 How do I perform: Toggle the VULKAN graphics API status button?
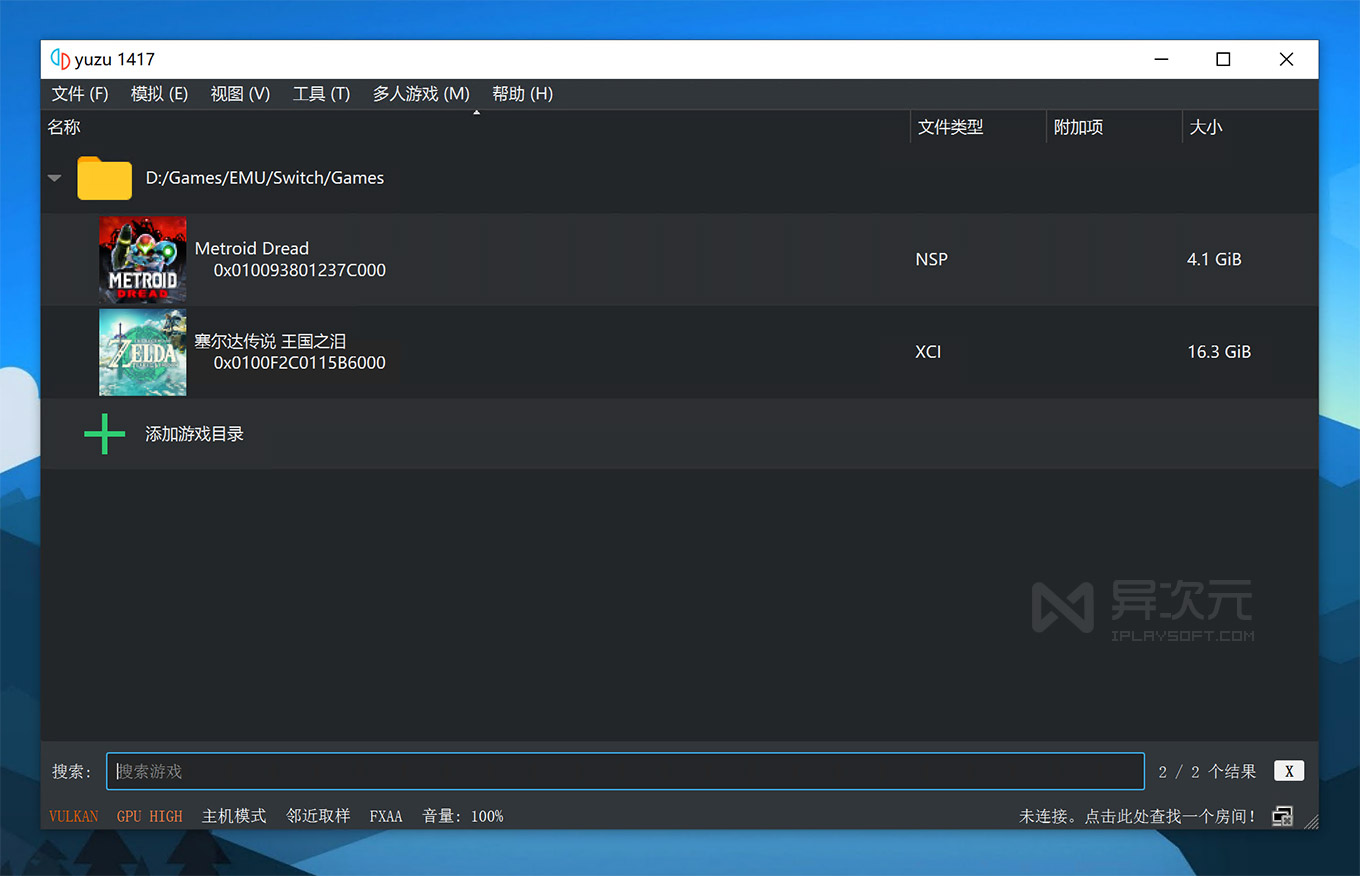[x=74, y=816]
